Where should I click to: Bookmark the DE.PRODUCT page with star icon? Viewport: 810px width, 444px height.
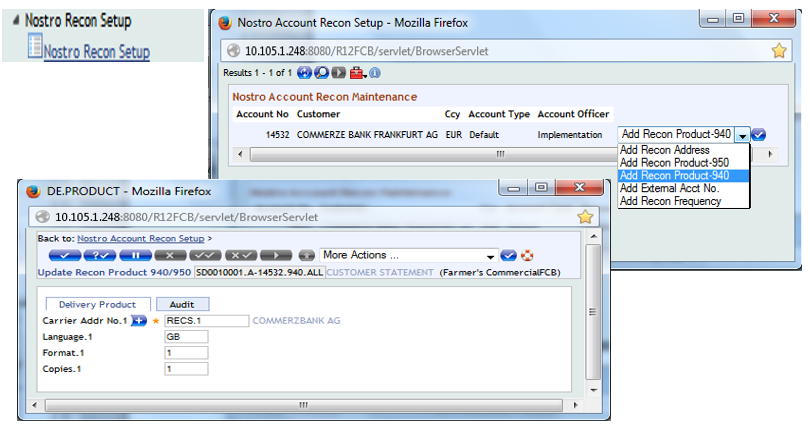tap(585, 216)
